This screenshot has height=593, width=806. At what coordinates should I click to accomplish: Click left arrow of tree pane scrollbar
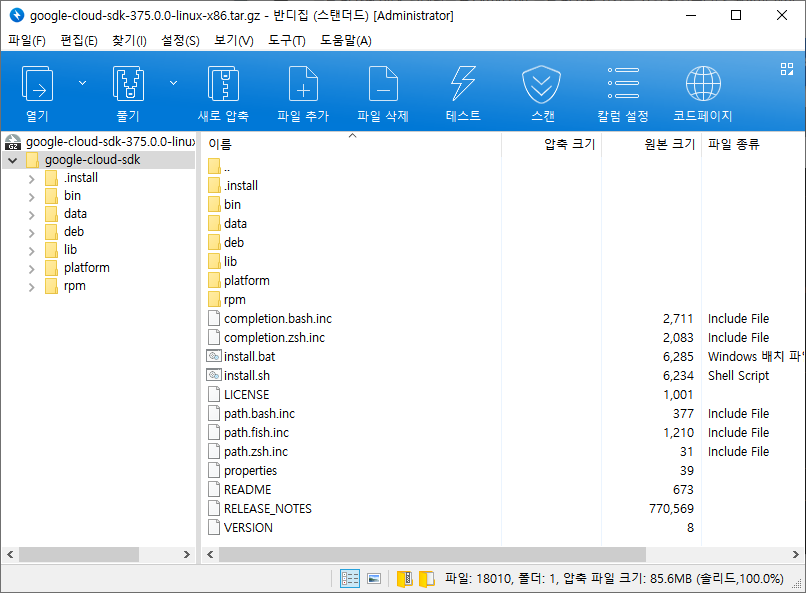10,554
